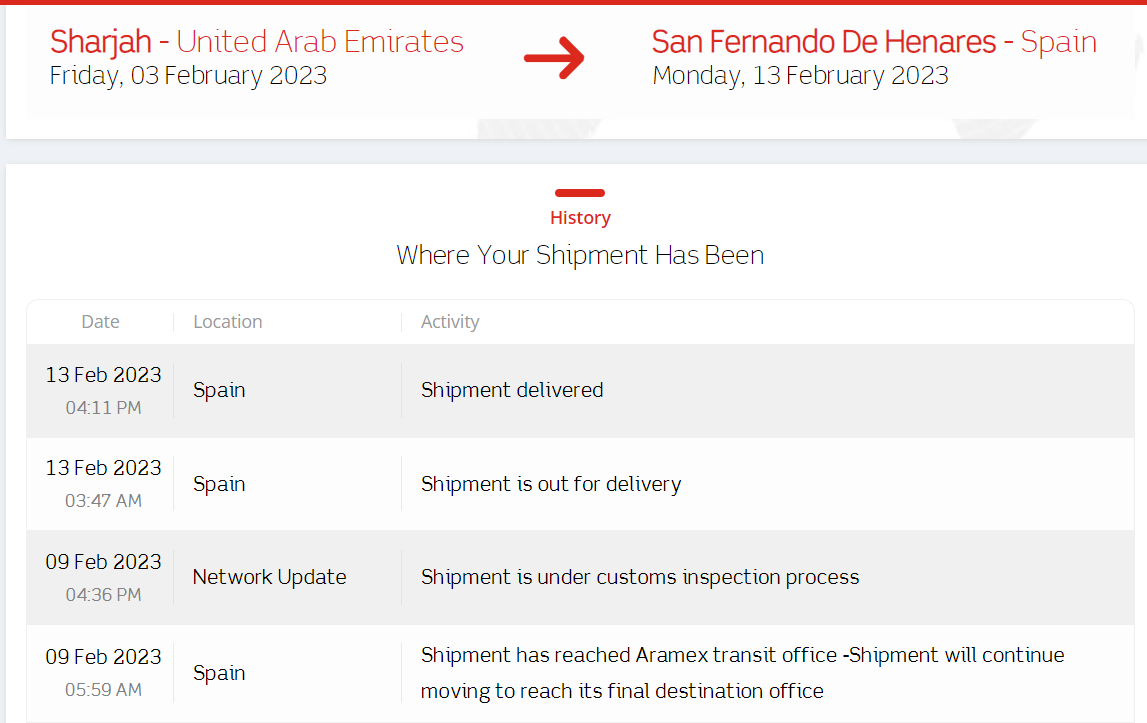Click the 05:59 AM transit office timestamp

tap(103, 690)
